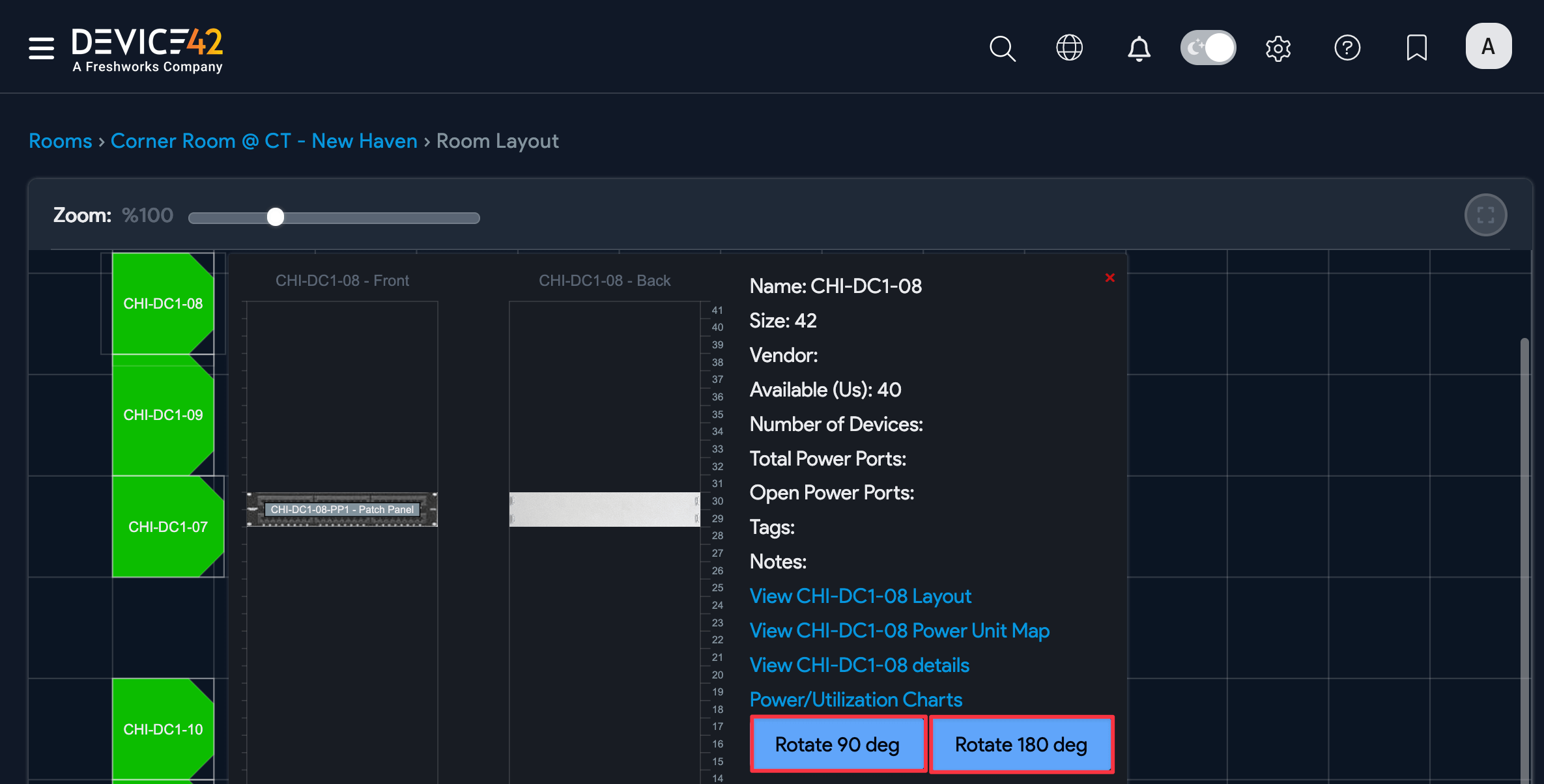Select the CHI-DC1-09 rack on the floor plan

coord(163,415)
